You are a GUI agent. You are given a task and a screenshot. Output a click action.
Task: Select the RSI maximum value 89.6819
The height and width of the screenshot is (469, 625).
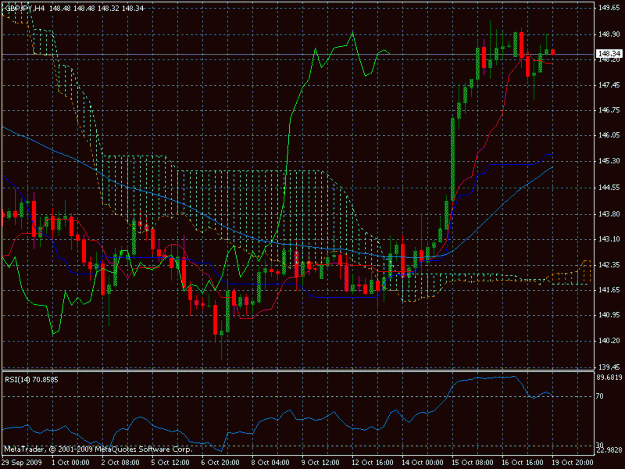(609, 377)
